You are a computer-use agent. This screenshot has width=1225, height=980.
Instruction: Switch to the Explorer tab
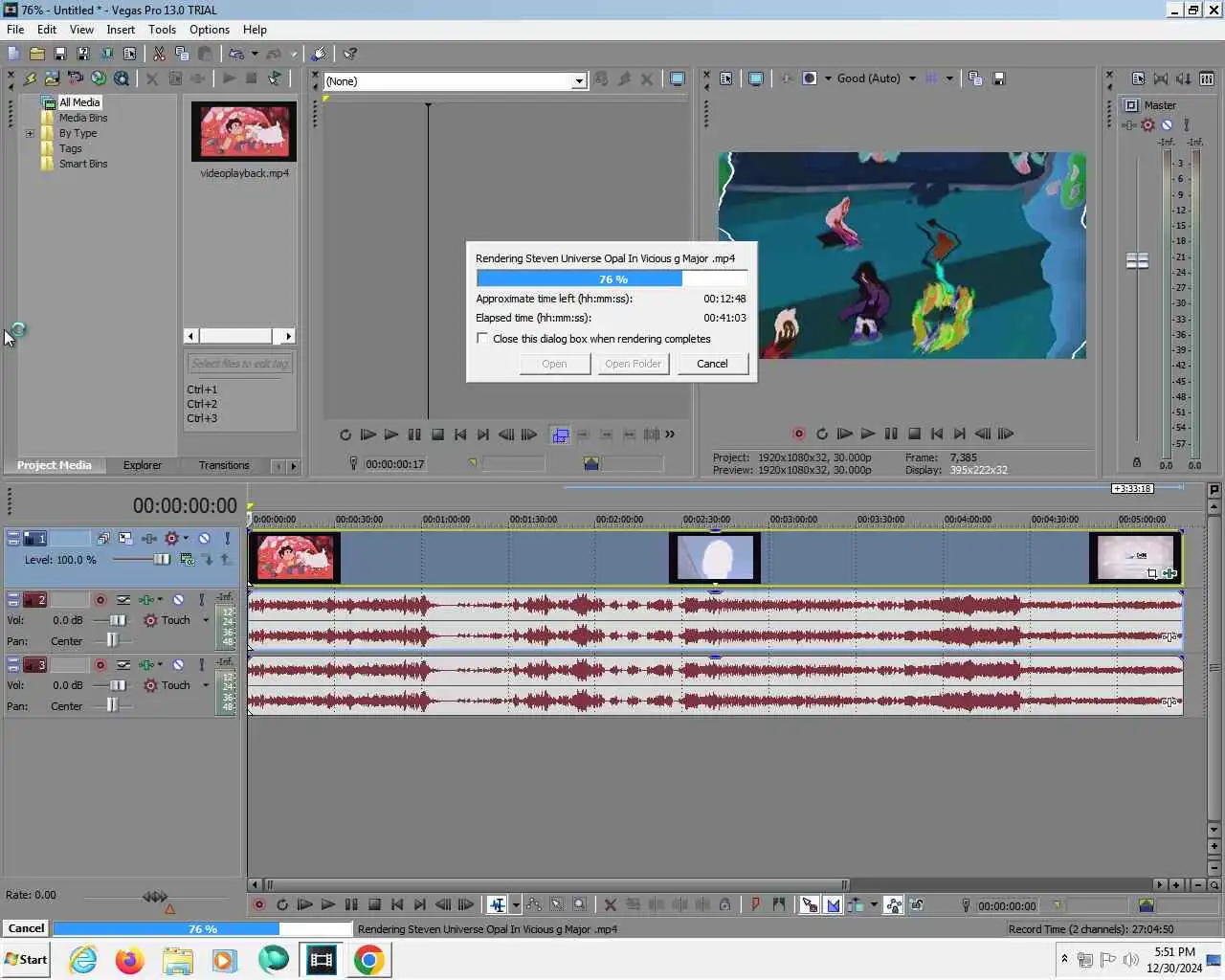143,465
